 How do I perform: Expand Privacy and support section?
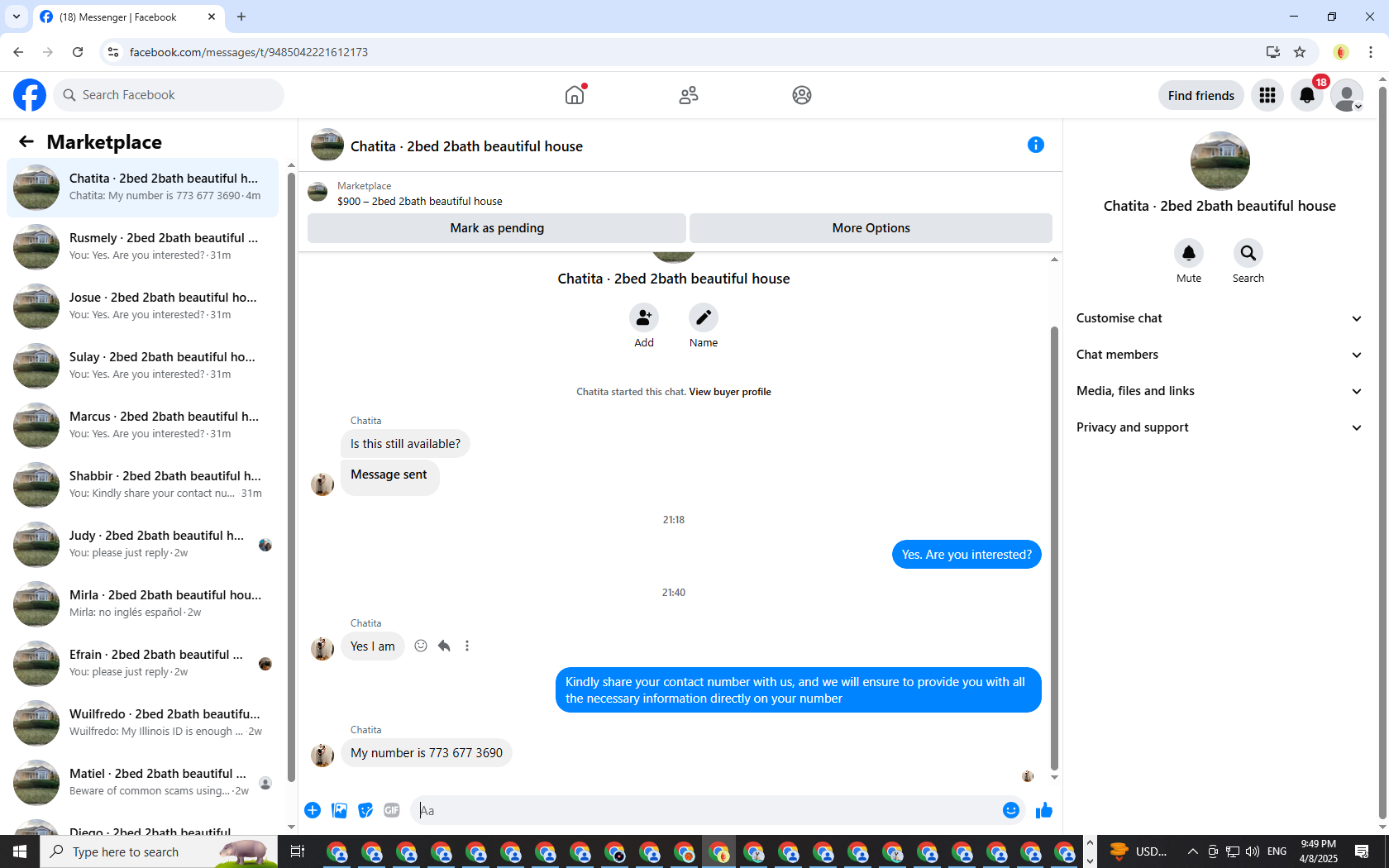point(1220,427)
